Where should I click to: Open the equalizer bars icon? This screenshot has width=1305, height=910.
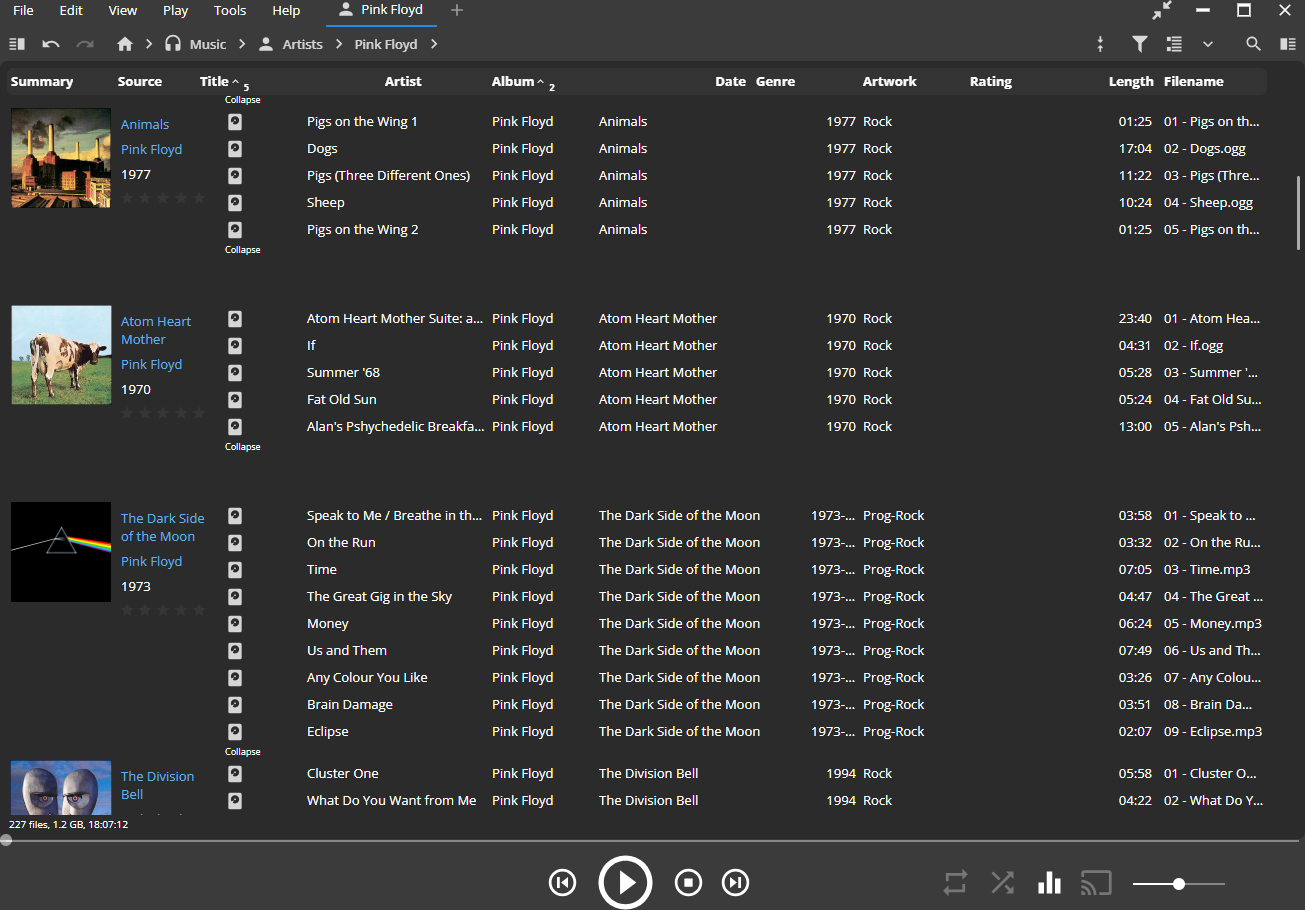[x=1049, y=882]
